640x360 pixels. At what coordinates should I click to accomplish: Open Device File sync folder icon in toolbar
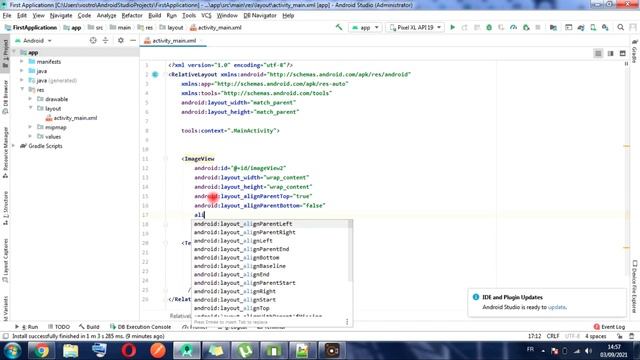[553, 27]
